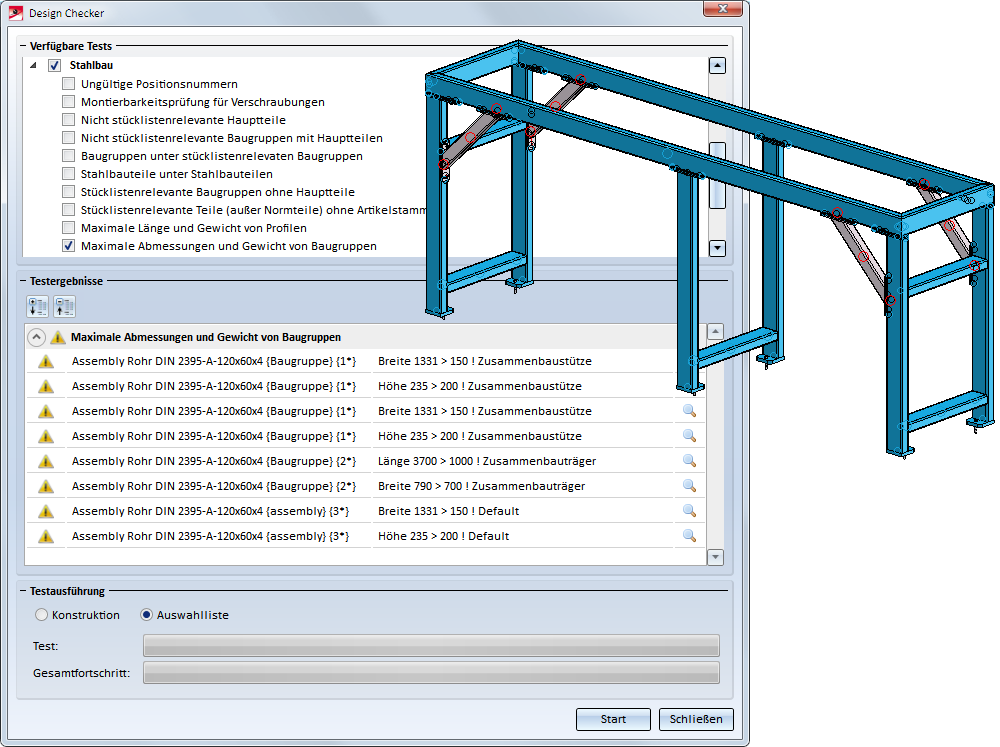Click the expand all results icon

click(x=37, y=307)
